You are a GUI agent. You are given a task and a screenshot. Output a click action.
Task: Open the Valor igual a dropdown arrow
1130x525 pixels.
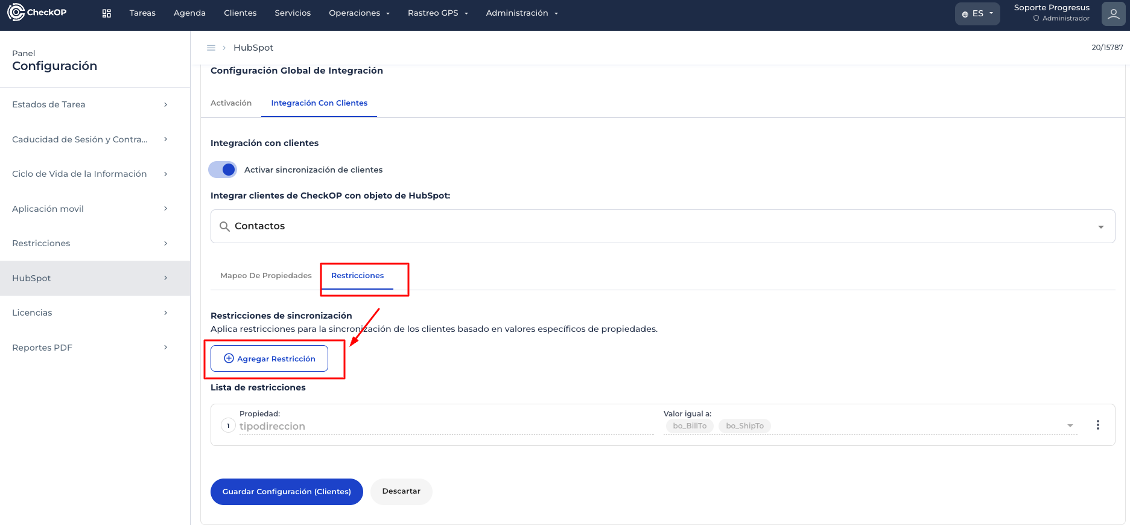point(1070,426)
